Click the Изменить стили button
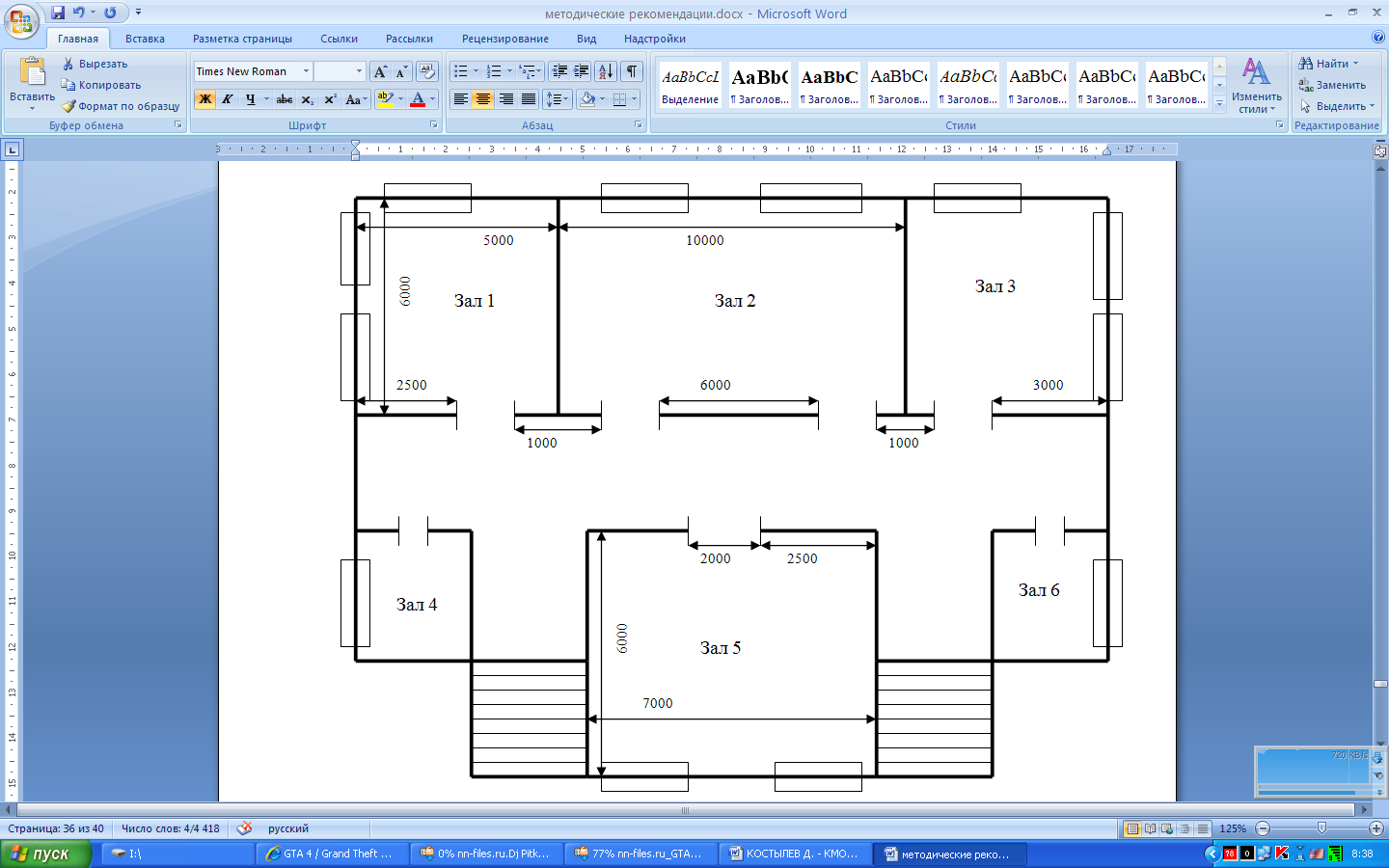1389x868 pixels. click(x=1256, y=85)
